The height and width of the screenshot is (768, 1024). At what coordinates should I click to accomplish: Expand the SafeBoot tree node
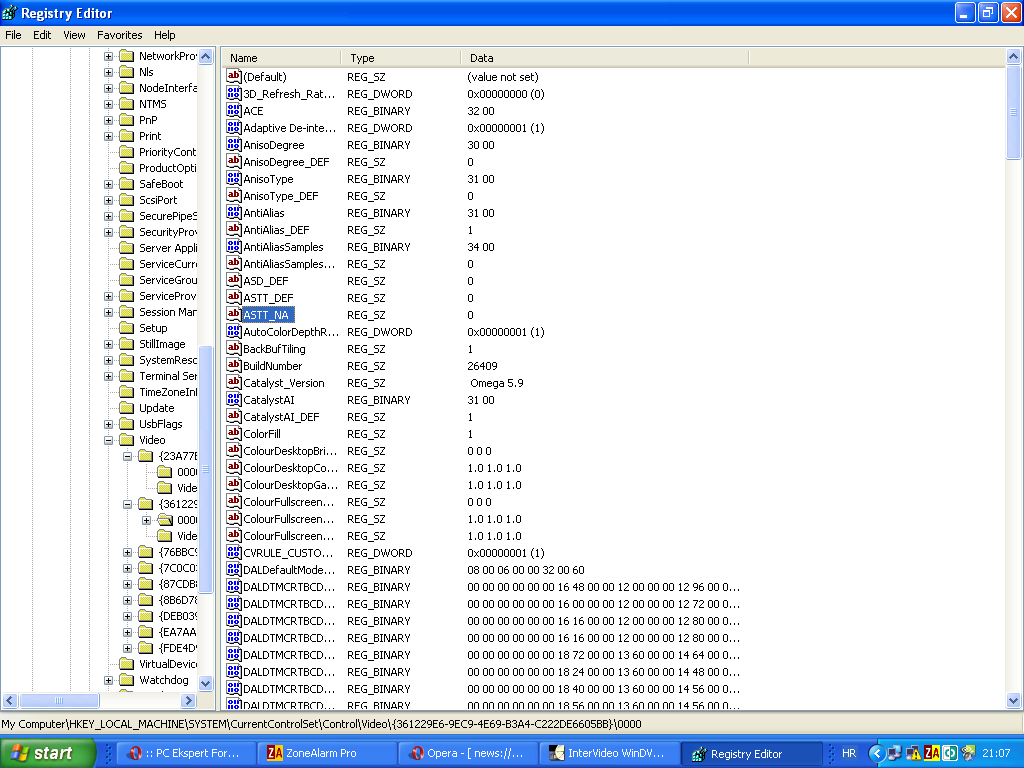[108, 184]
